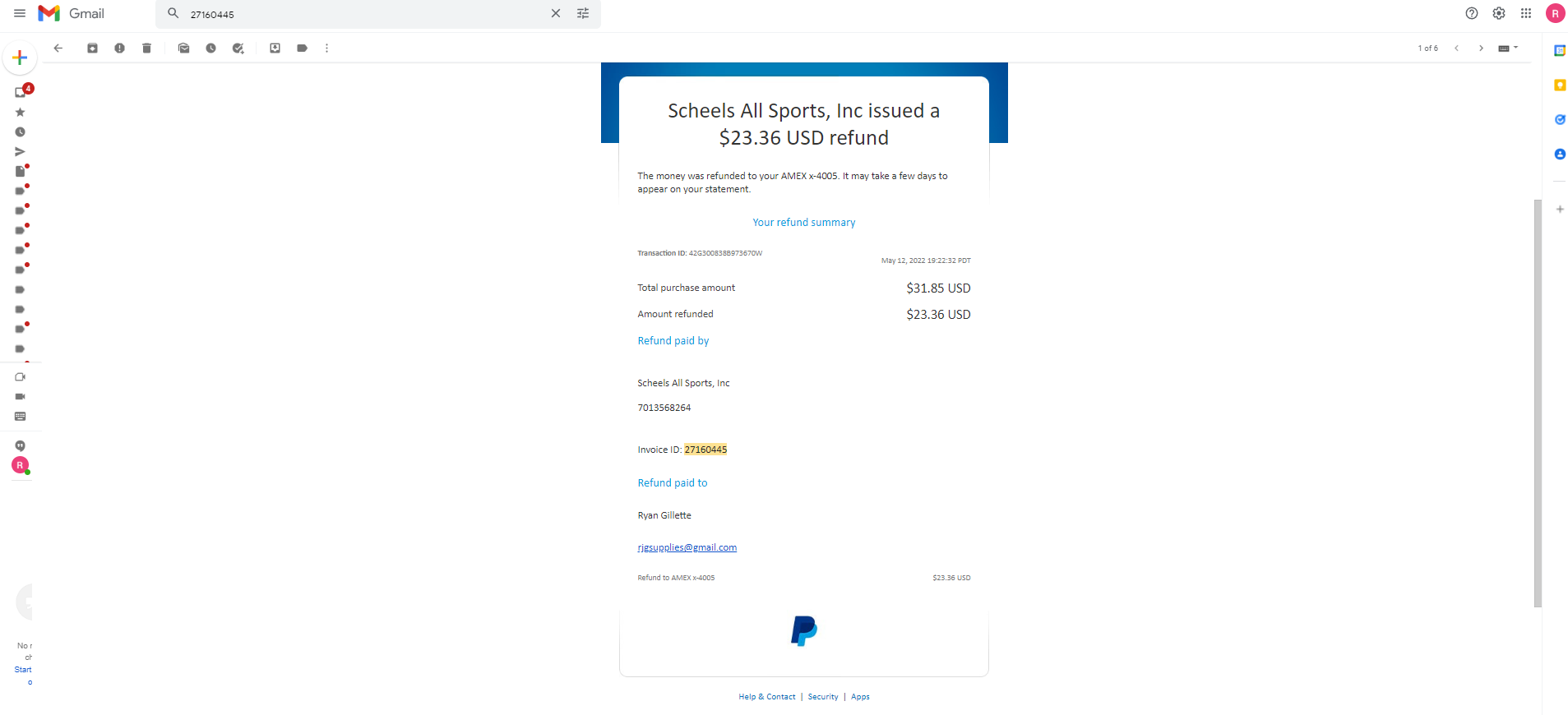Open the Calendar side panel
This screenshot has width=1568, height=715.
point(1560,51)
